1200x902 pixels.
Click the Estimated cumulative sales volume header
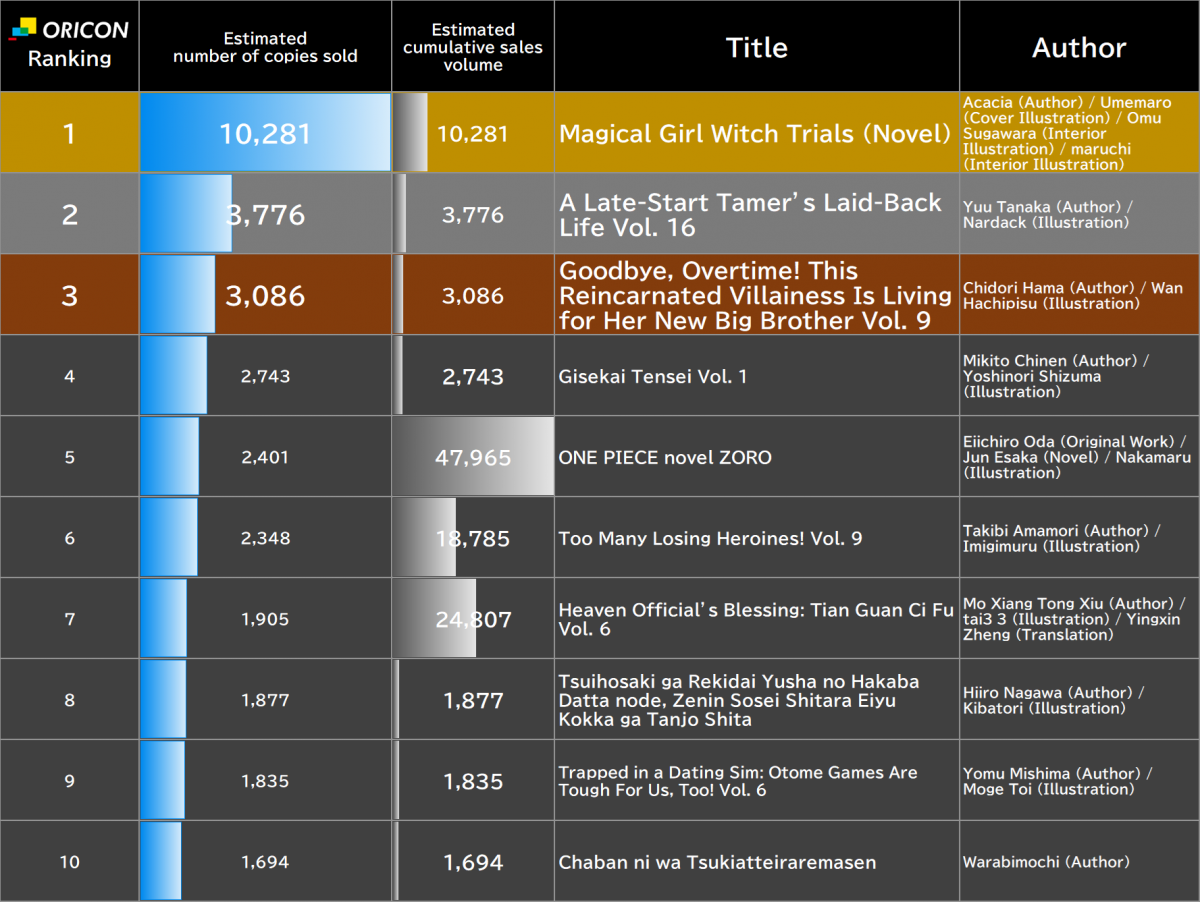[x=473, y=47]
